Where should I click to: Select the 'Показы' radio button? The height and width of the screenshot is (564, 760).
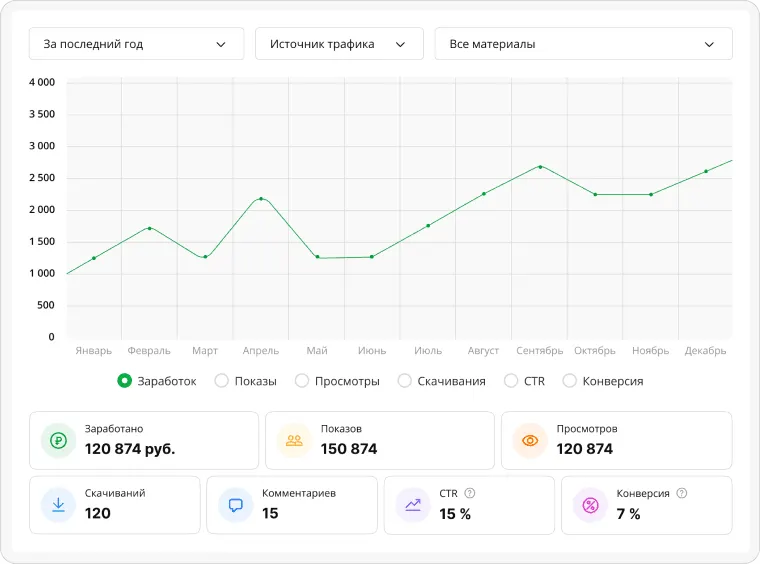click(x=222, y=381)
